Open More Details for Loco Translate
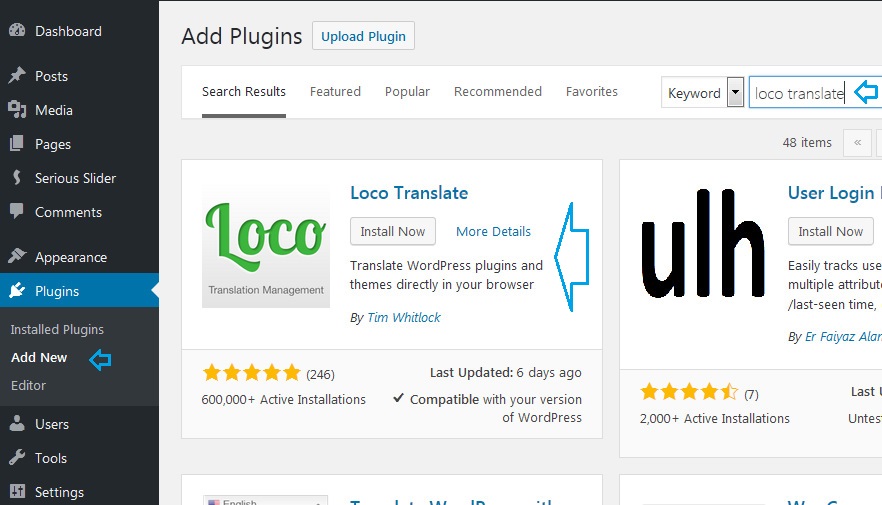Viewport: 882px width, 505px height. [x=493, y=231]
